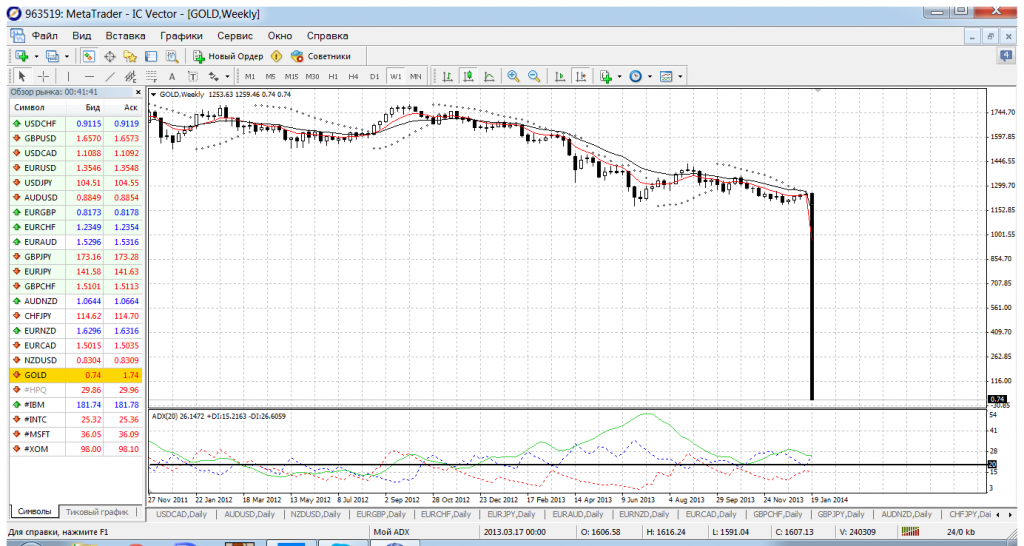Image resolution: width=1024 pixels, height=546 pixels.
Task: Close the Обзор рынка panel
Action: 137,93
